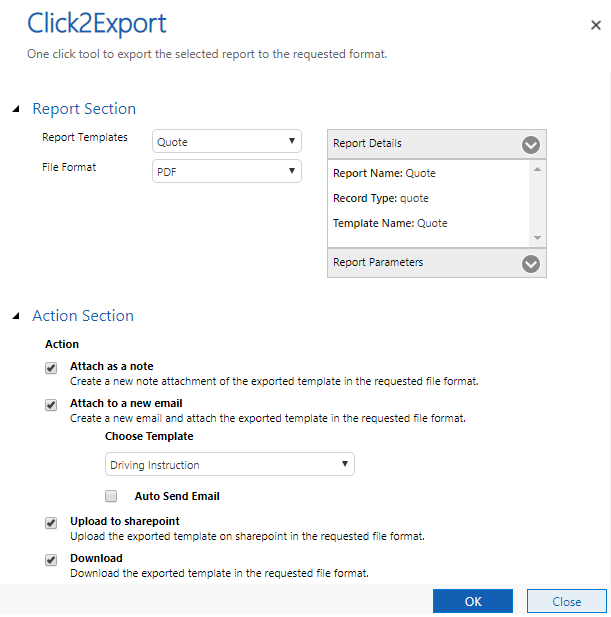Click the report details scrollbar up arrow
The width and height of the screenshot is (611, 617).
click(537, 169)
